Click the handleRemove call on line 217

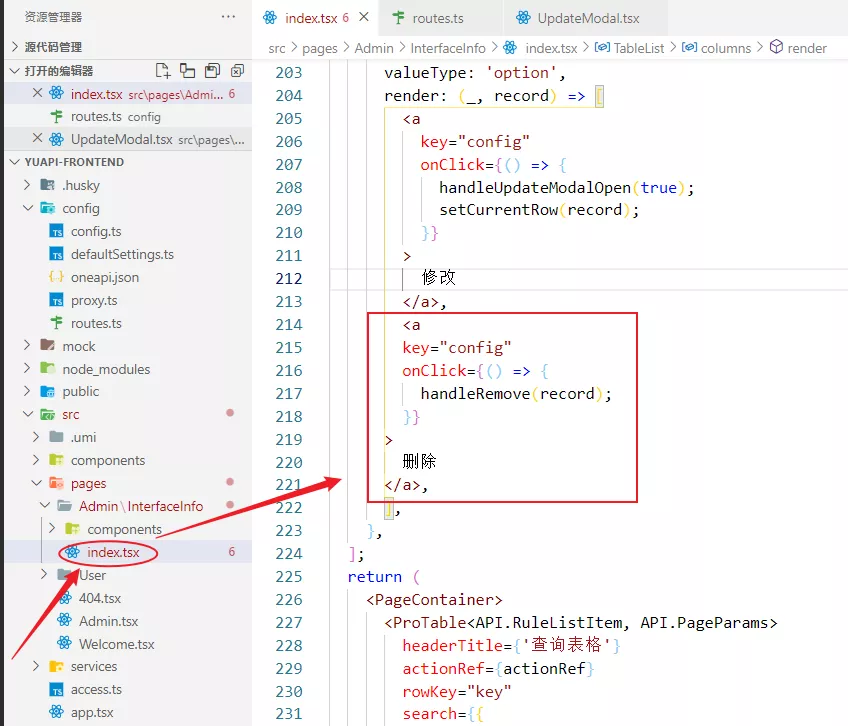click(x=516, y=394)
